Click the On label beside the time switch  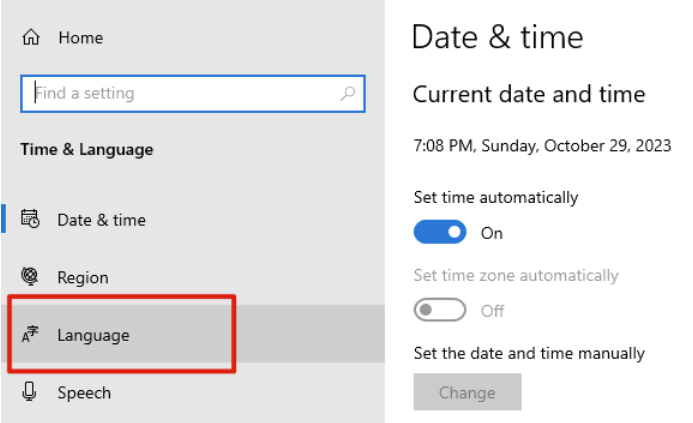click(x=491, y=233)
